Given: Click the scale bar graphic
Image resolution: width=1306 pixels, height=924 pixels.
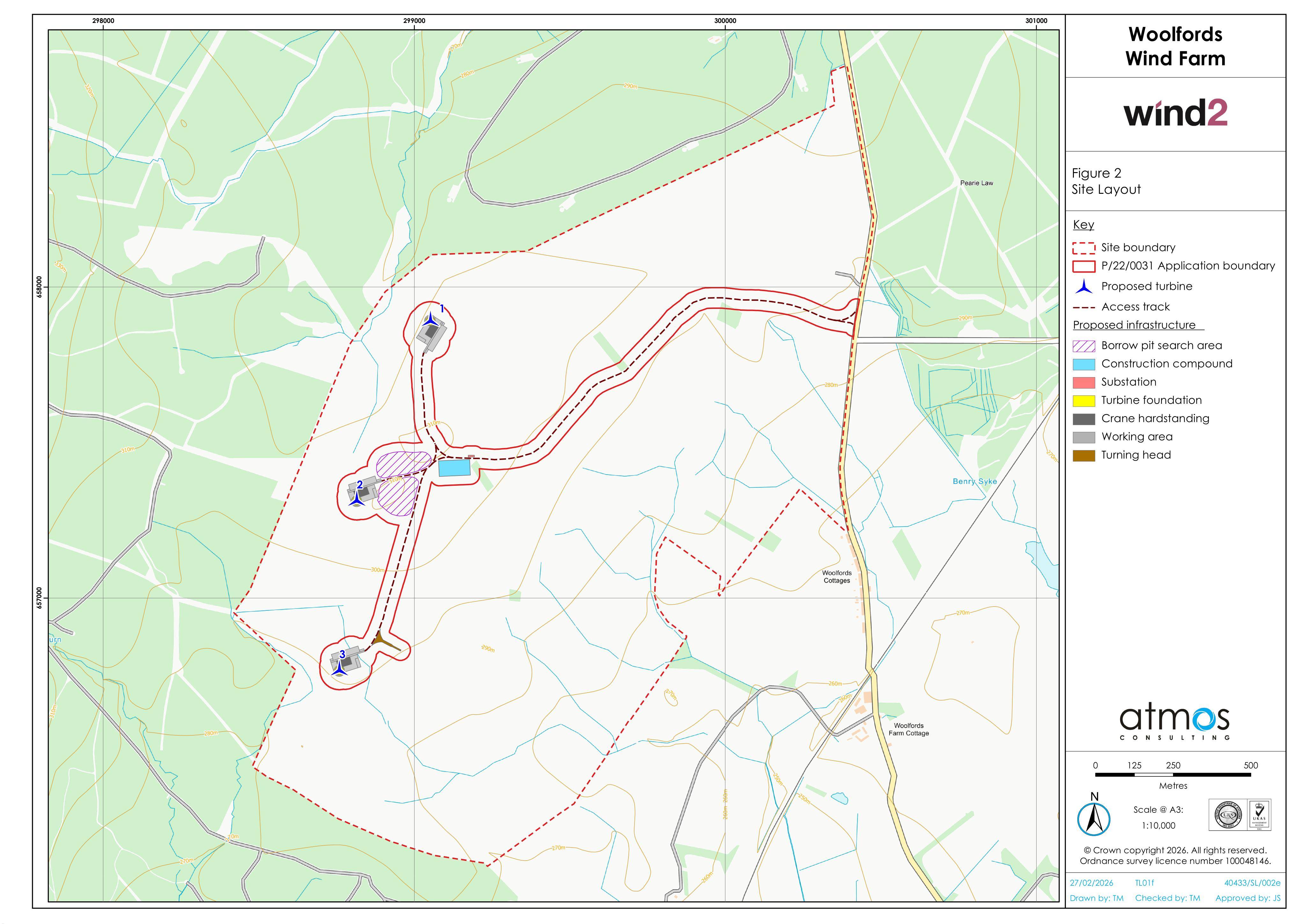Looking at the screenshot, I should (x=1173, y=775).
